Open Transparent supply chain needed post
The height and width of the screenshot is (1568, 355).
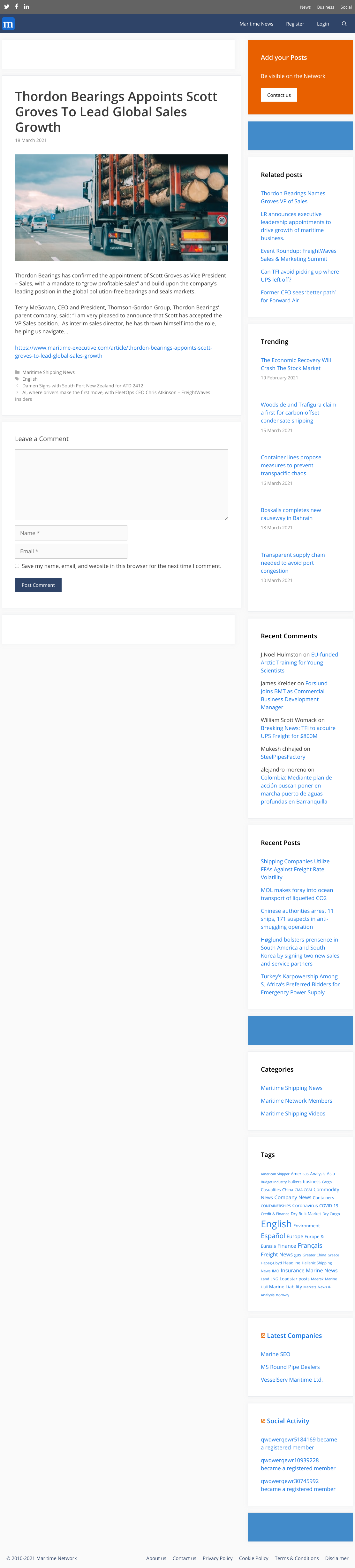pyautogui.click(x=293, y=563)
